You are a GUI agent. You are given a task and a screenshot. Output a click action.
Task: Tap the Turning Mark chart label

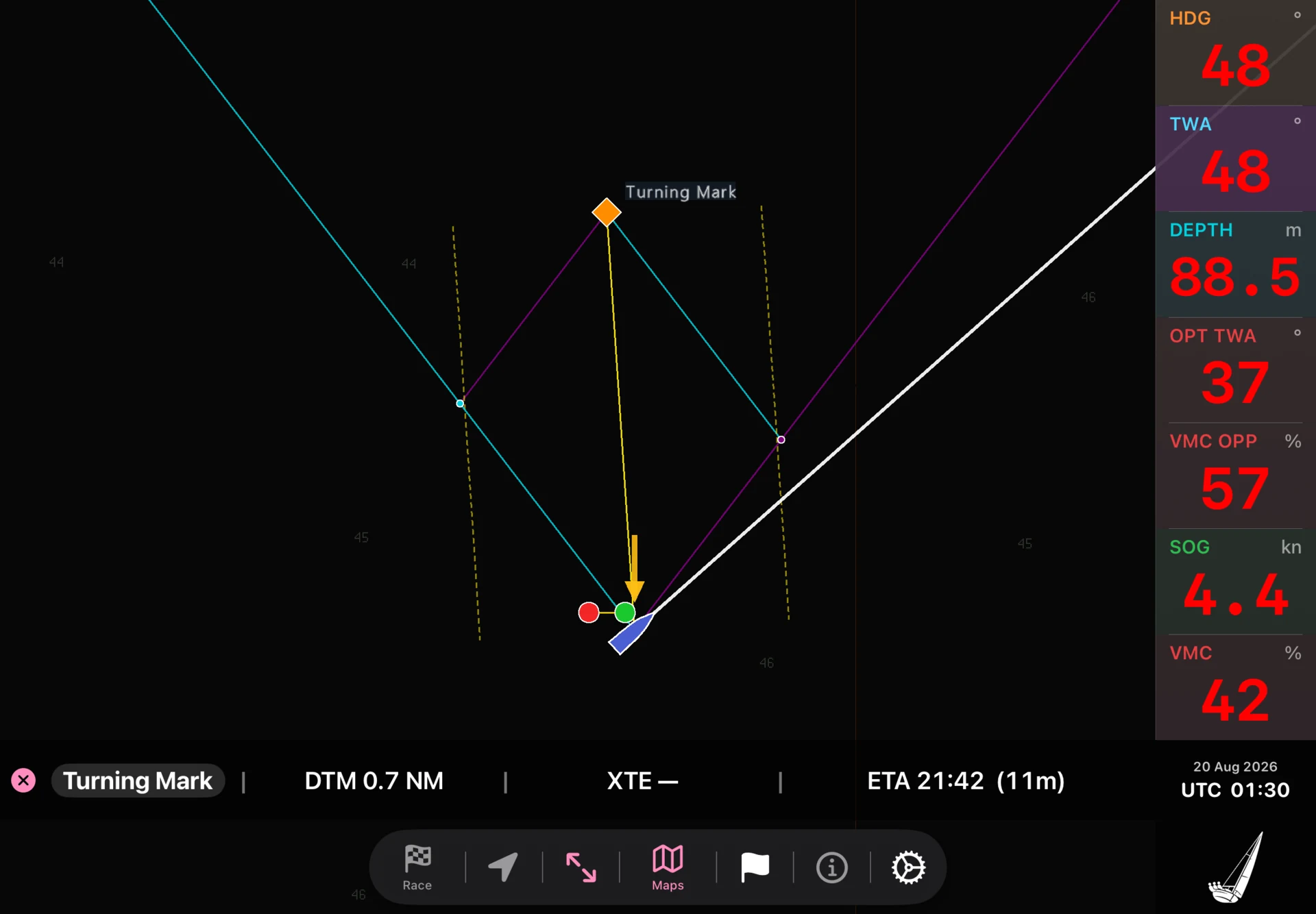[x=681, y=192]
